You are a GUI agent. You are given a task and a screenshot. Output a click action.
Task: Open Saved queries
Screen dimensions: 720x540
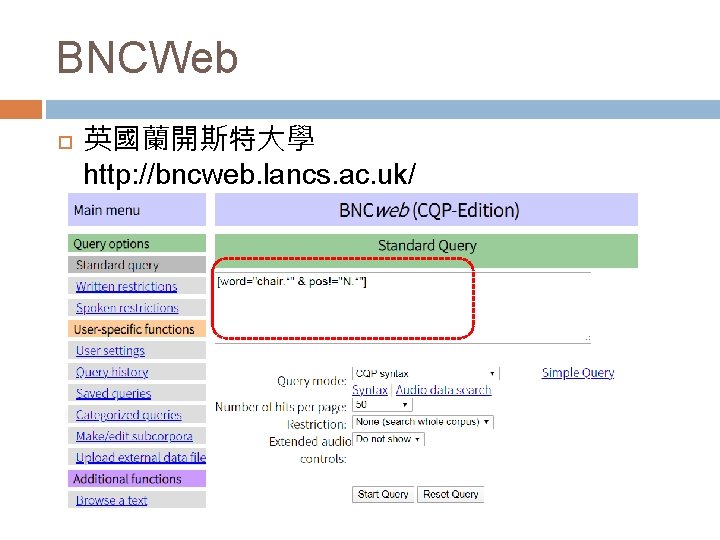[113, 393]
